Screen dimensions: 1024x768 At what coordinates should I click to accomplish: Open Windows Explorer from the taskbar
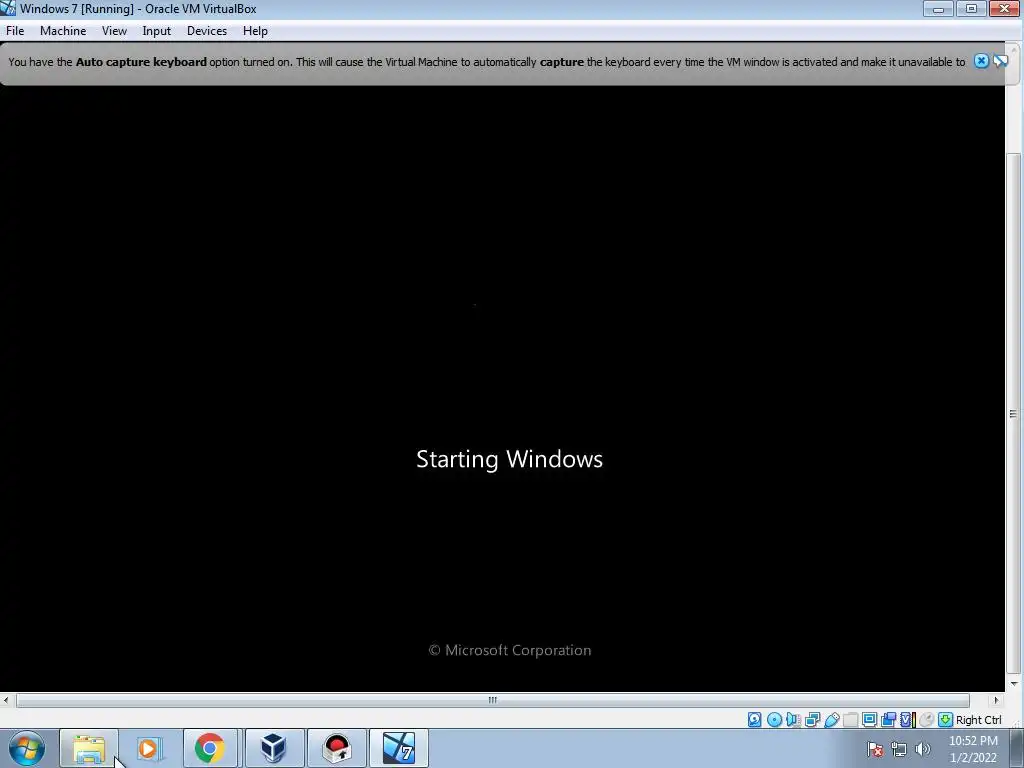pos(89,748)
